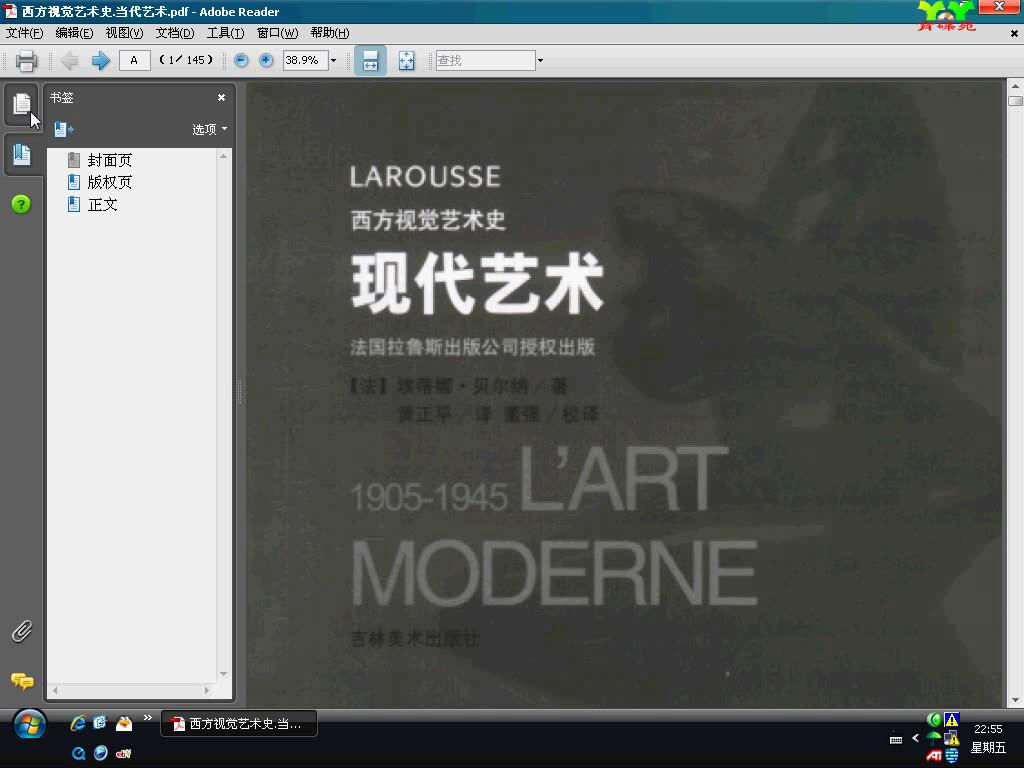The height and width of the screenshot is (768, 1024).
Task: Click the Adobe Reader taskbar button
Action: (x=239, y=724)
